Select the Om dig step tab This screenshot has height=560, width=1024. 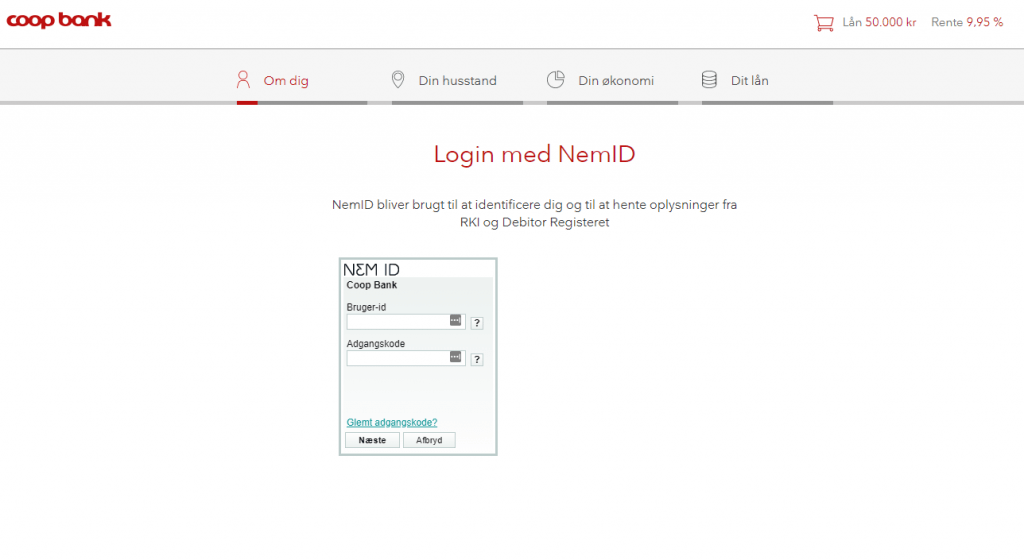(x=302, y=81)
